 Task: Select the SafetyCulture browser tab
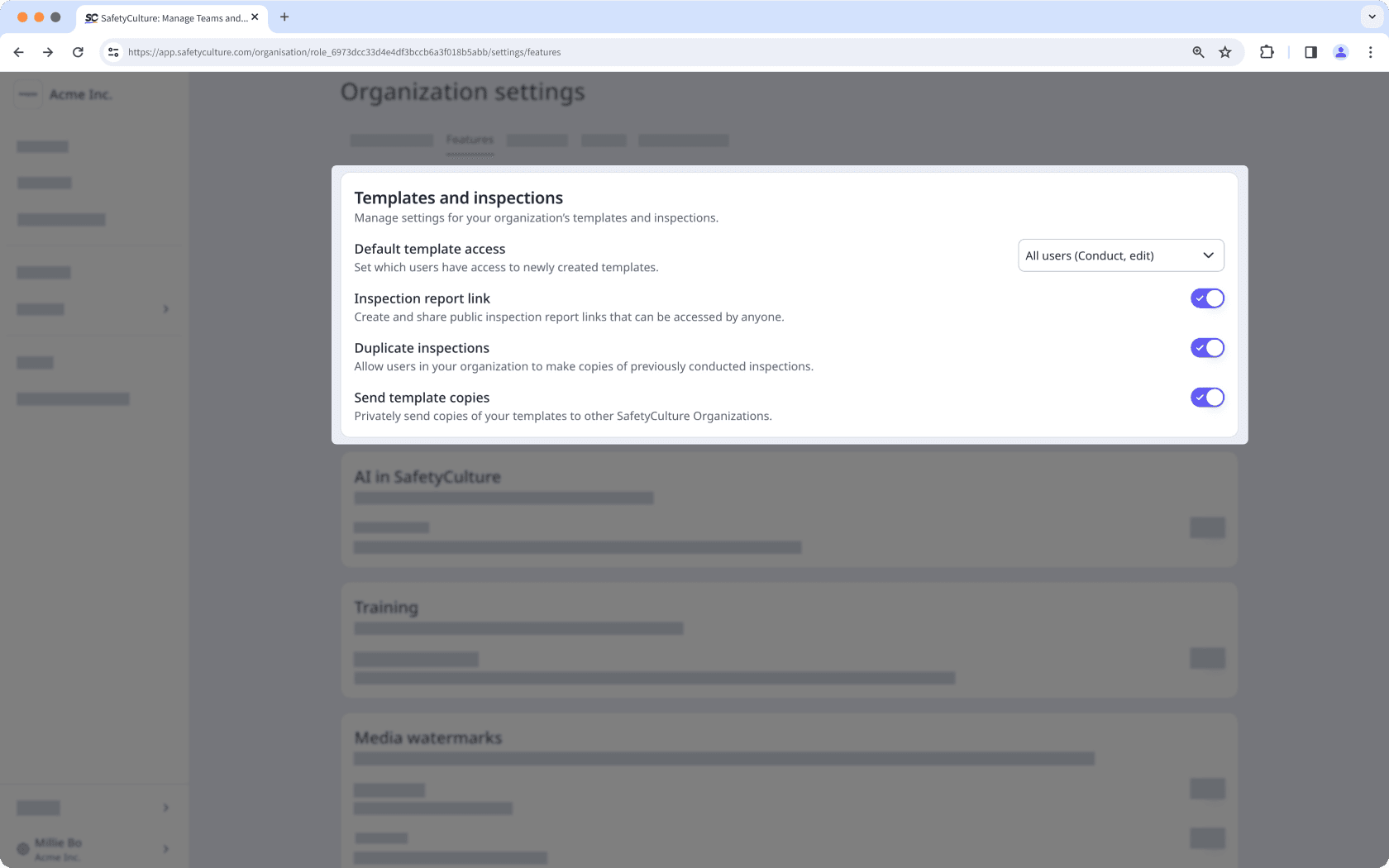click(x=171, y=17)
